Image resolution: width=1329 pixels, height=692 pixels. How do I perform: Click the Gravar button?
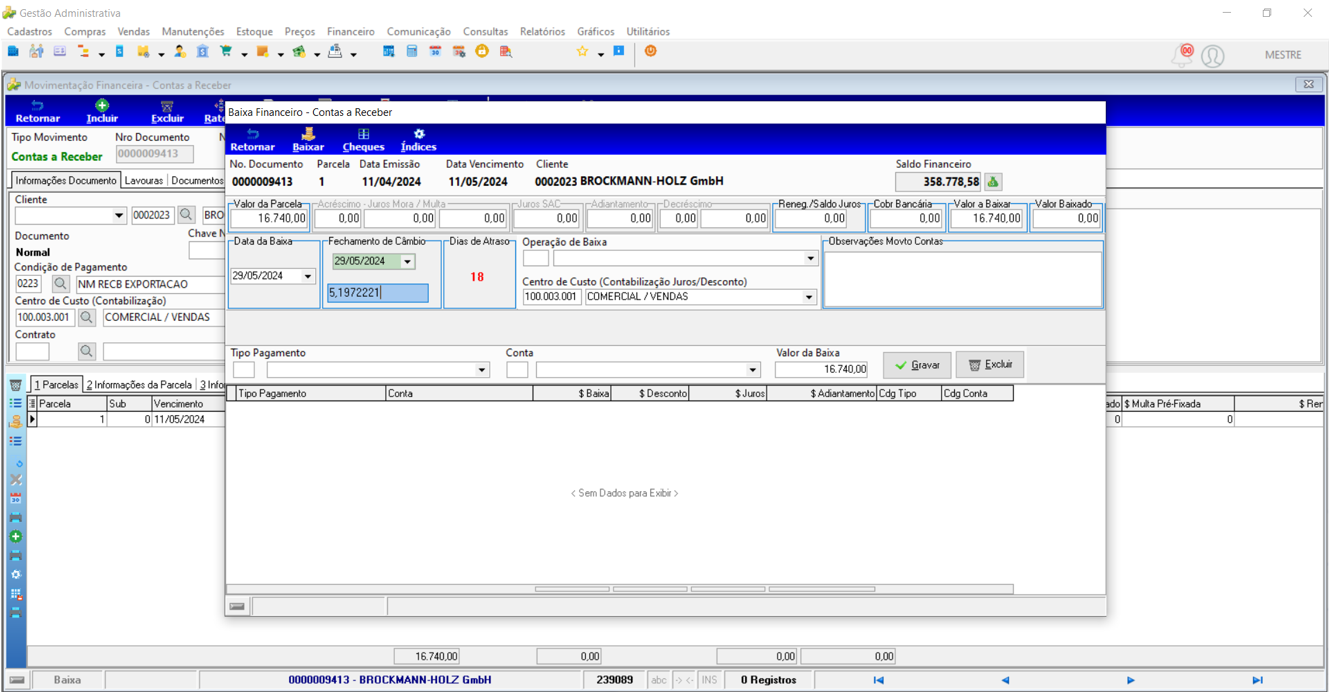tap(917, 365)
